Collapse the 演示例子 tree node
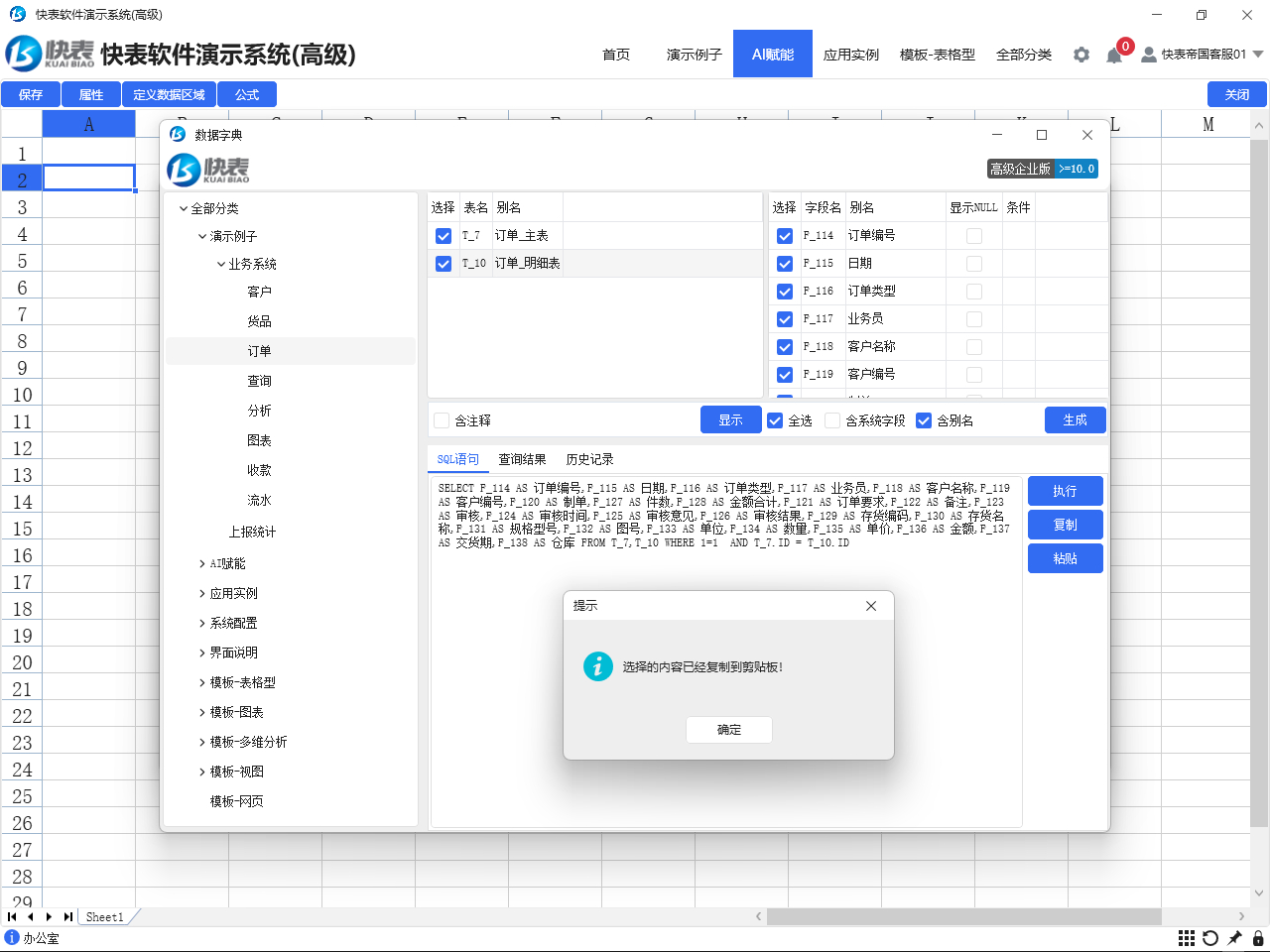 click(x=202, y=236)
